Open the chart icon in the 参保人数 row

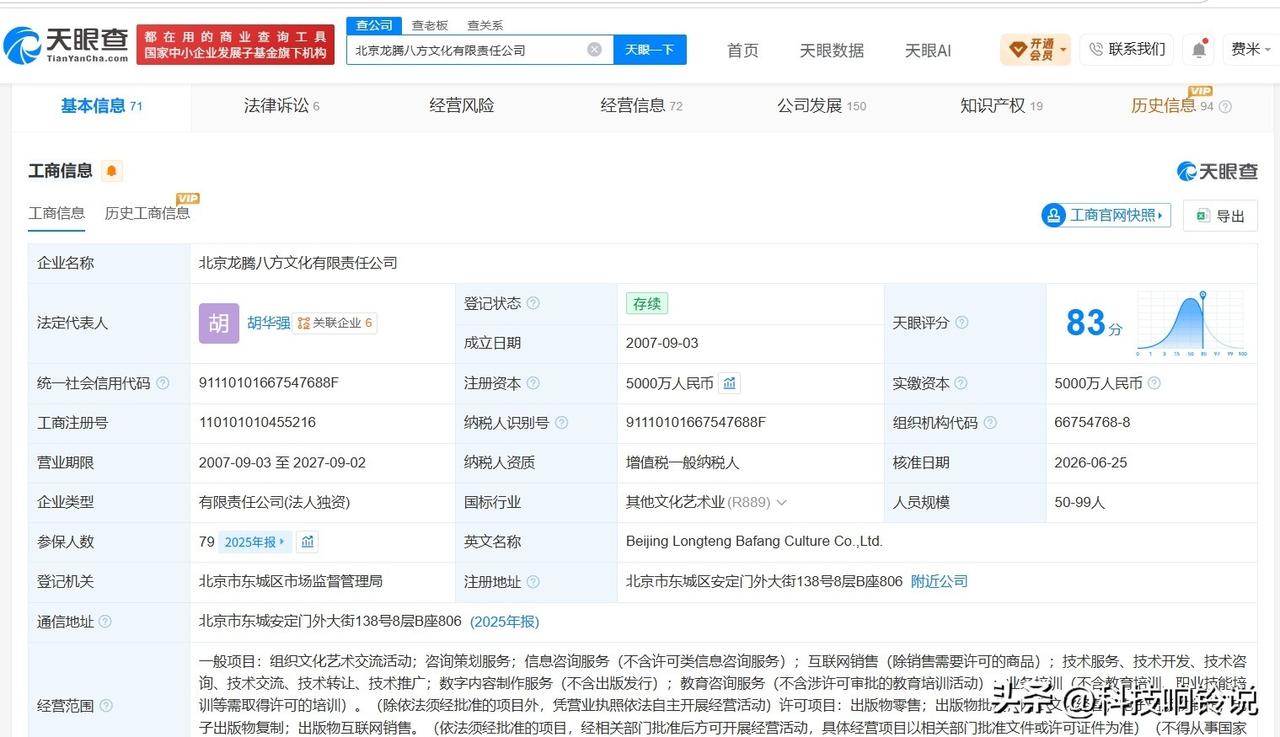tap(308, 542)
